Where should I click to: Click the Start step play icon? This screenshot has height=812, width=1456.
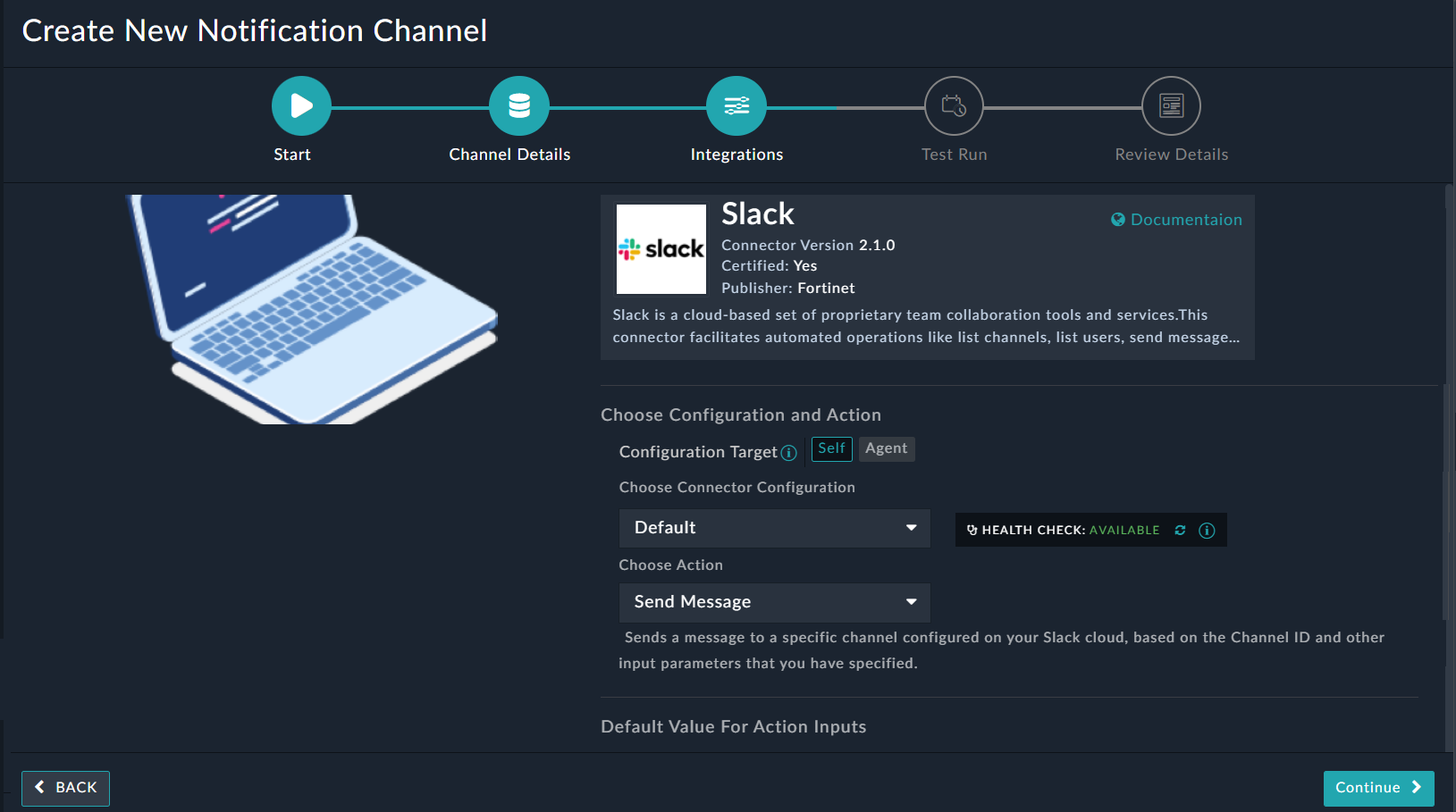pos(301,105)
